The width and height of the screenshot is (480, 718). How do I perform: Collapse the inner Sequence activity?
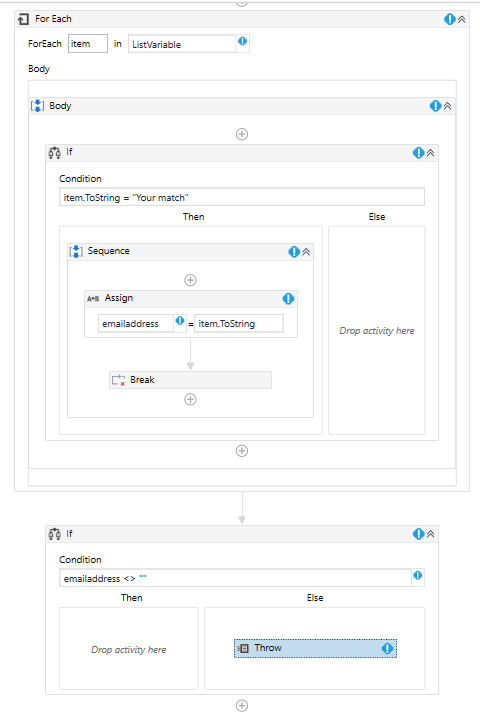(306, 251)
